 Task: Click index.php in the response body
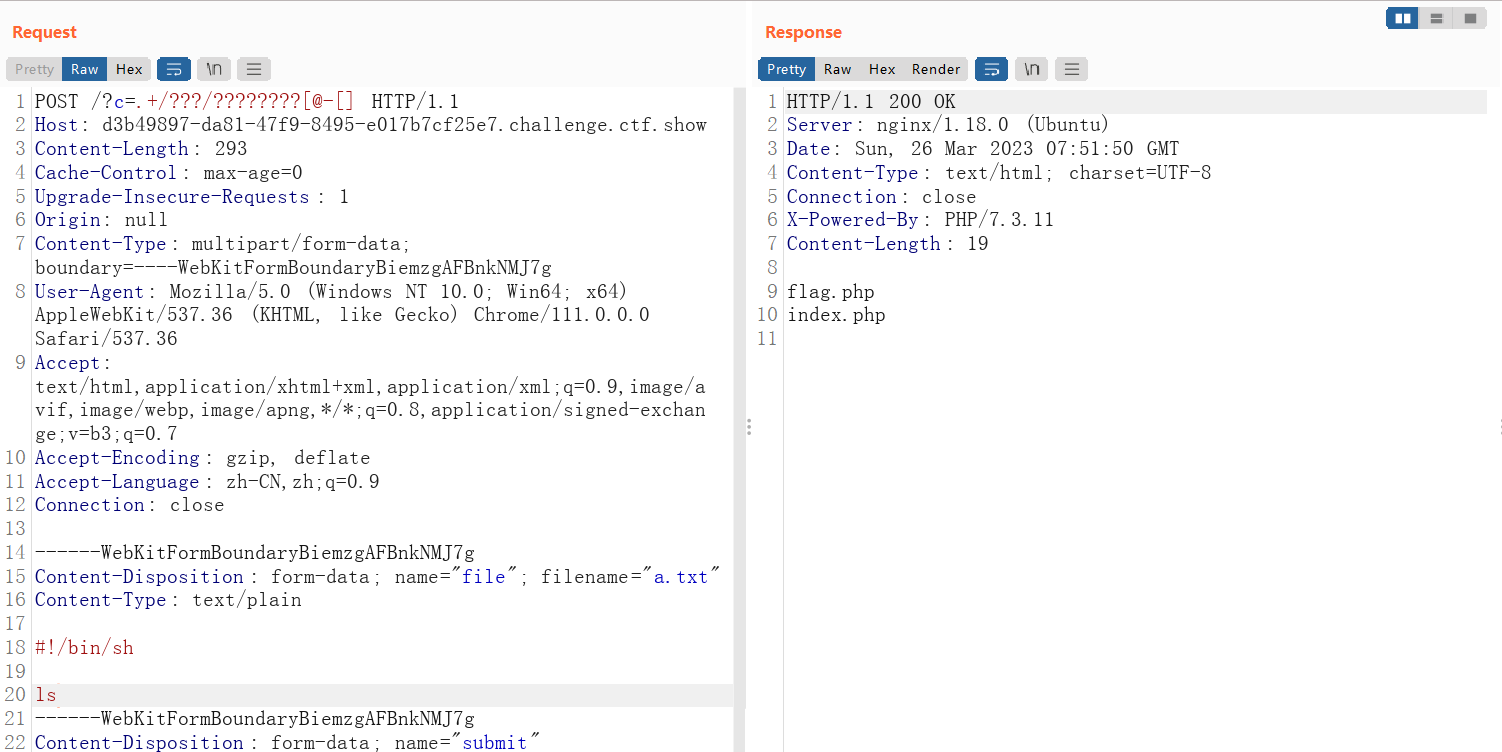pyautogui.click(x=836, y=315)
